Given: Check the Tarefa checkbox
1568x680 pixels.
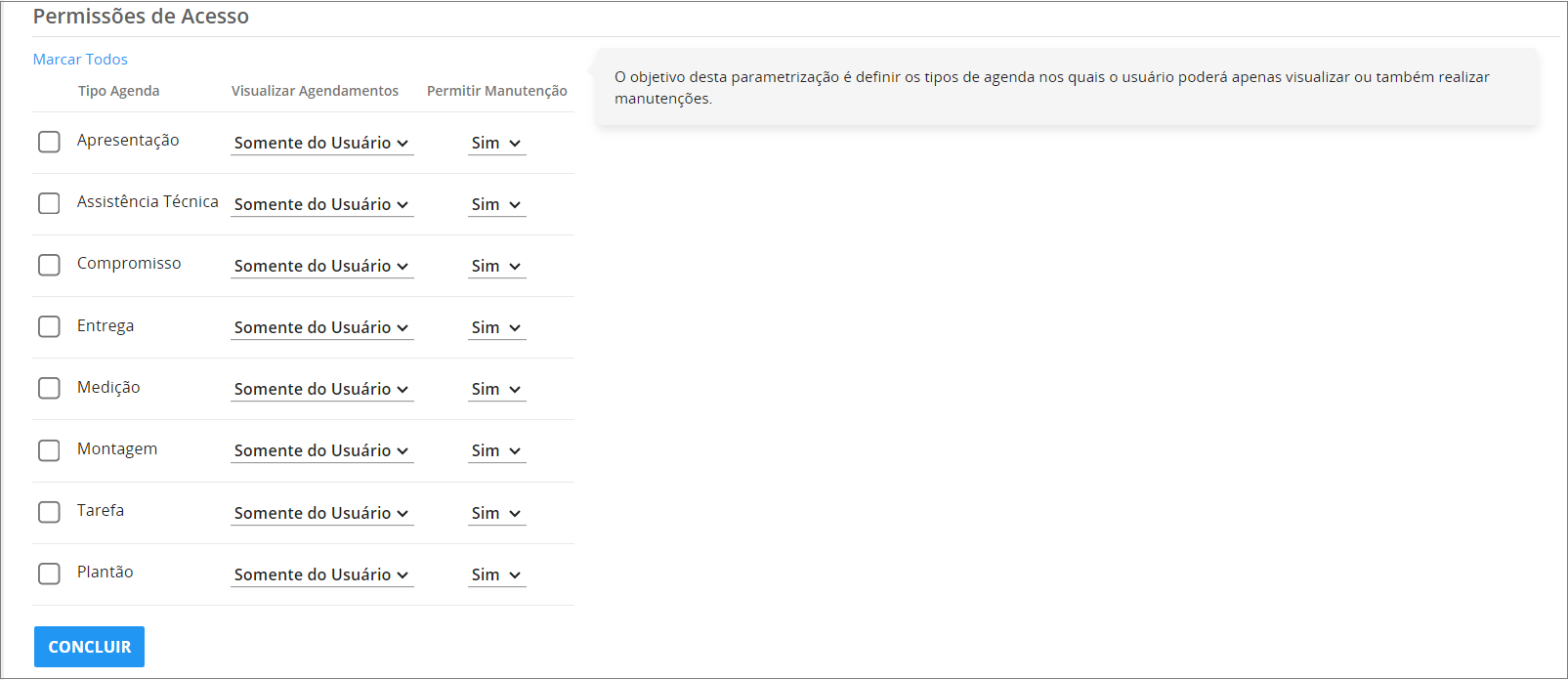Looking at the screenshot, I should (x=49, y=512).
